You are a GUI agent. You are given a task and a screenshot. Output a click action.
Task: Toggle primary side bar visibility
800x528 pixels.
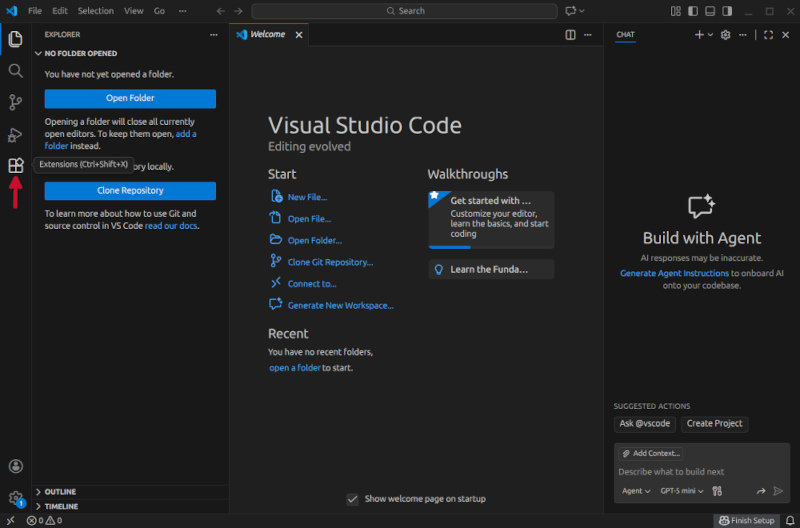tap(692, 11)
